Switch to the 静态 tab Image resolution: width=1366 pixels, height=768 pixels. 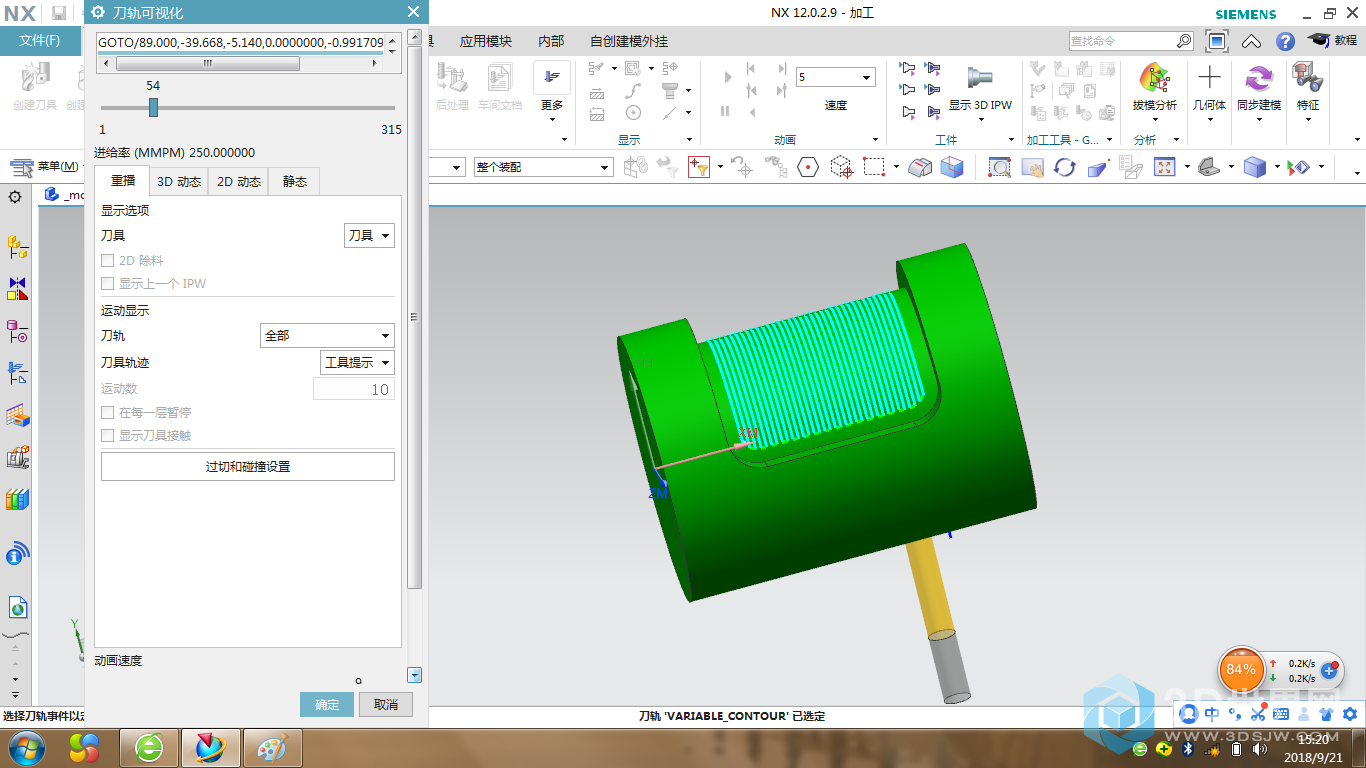coord(295,181)
